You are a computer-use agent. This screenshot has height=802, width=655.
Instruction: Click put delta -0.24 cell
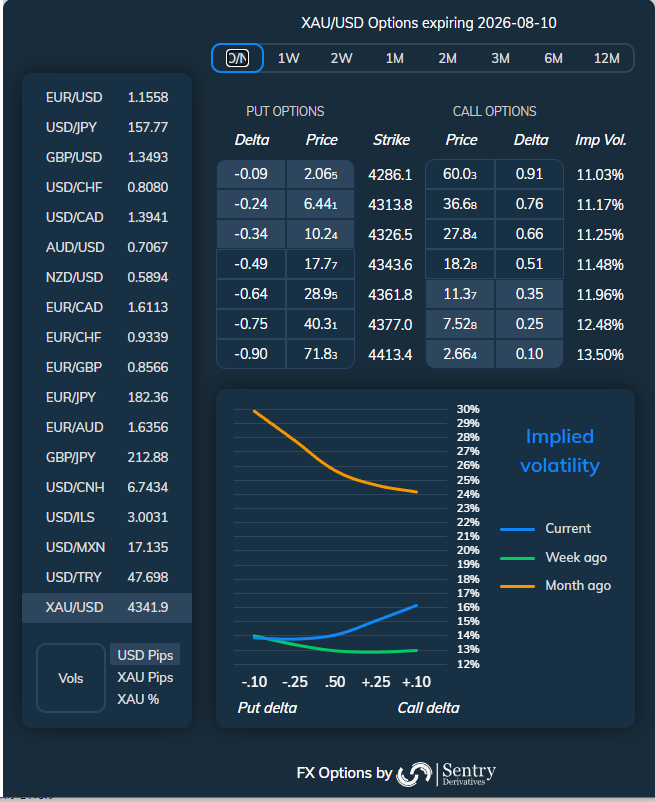click(x=251, y=205)
